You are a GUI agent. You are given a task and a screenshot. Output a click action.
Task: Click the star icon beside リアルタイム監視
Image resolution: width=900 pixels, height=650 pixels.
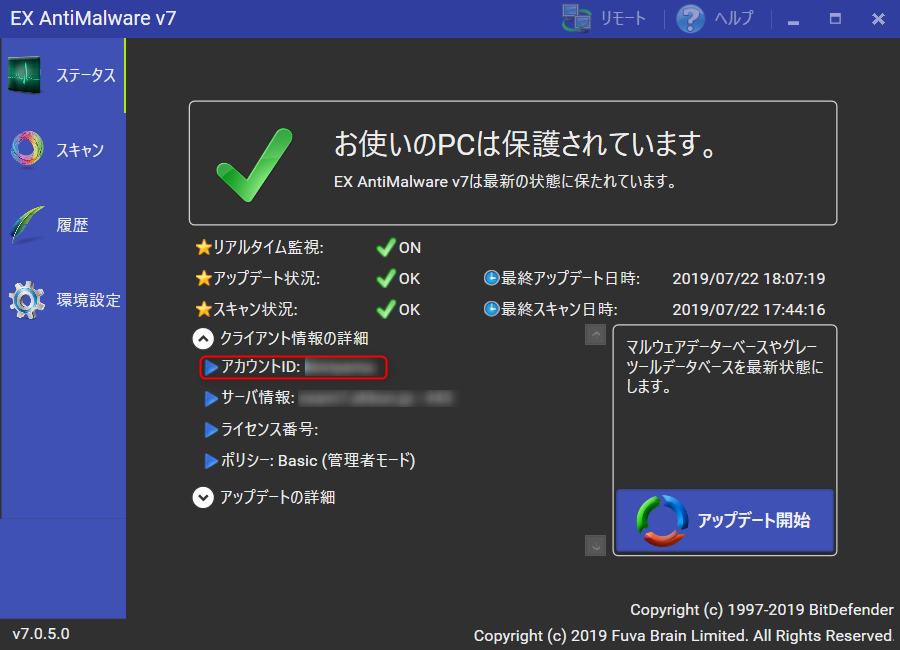(x=204, y=247)
